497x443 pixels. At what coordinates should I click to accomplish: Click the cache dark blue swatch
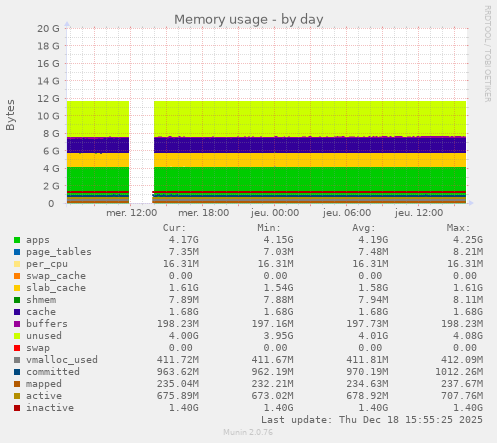coord(17,312)
